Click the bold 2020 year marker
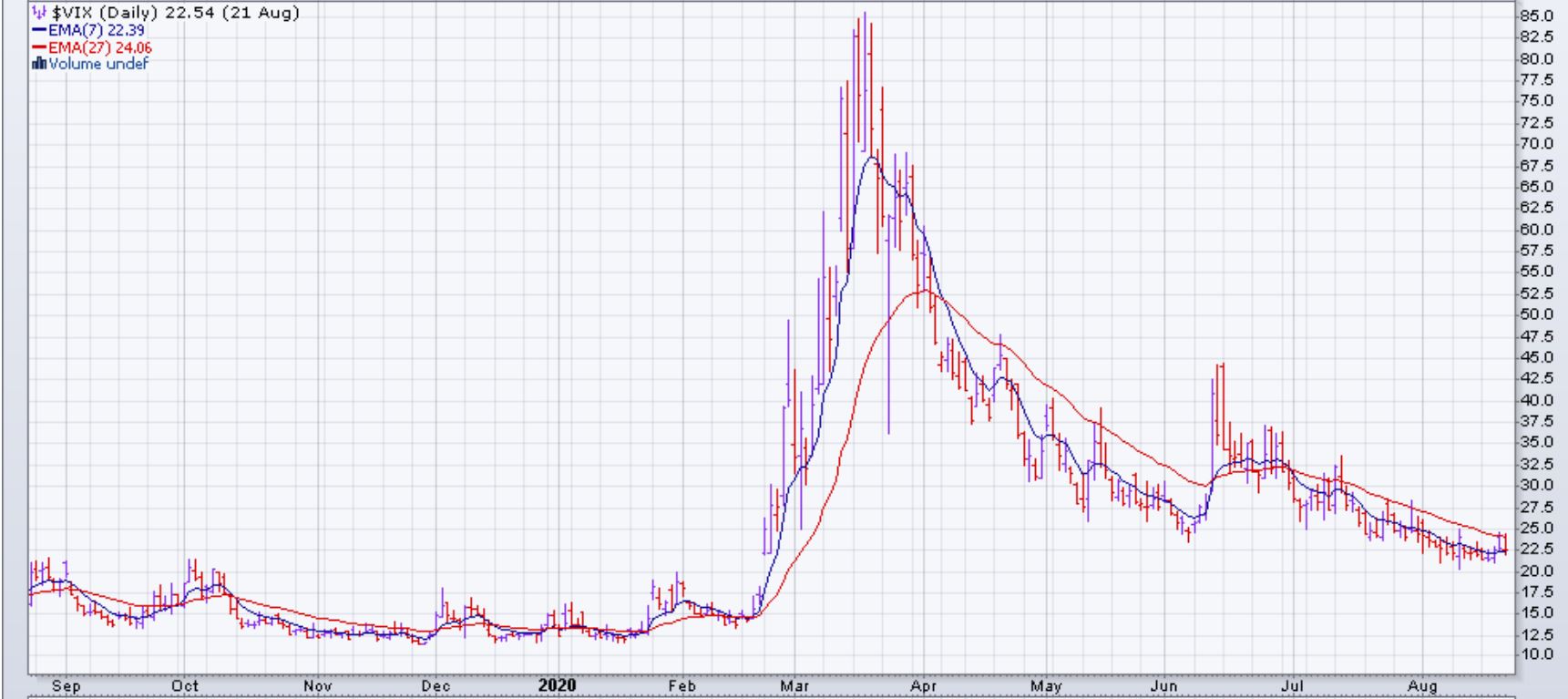 (x=557, y=686)
